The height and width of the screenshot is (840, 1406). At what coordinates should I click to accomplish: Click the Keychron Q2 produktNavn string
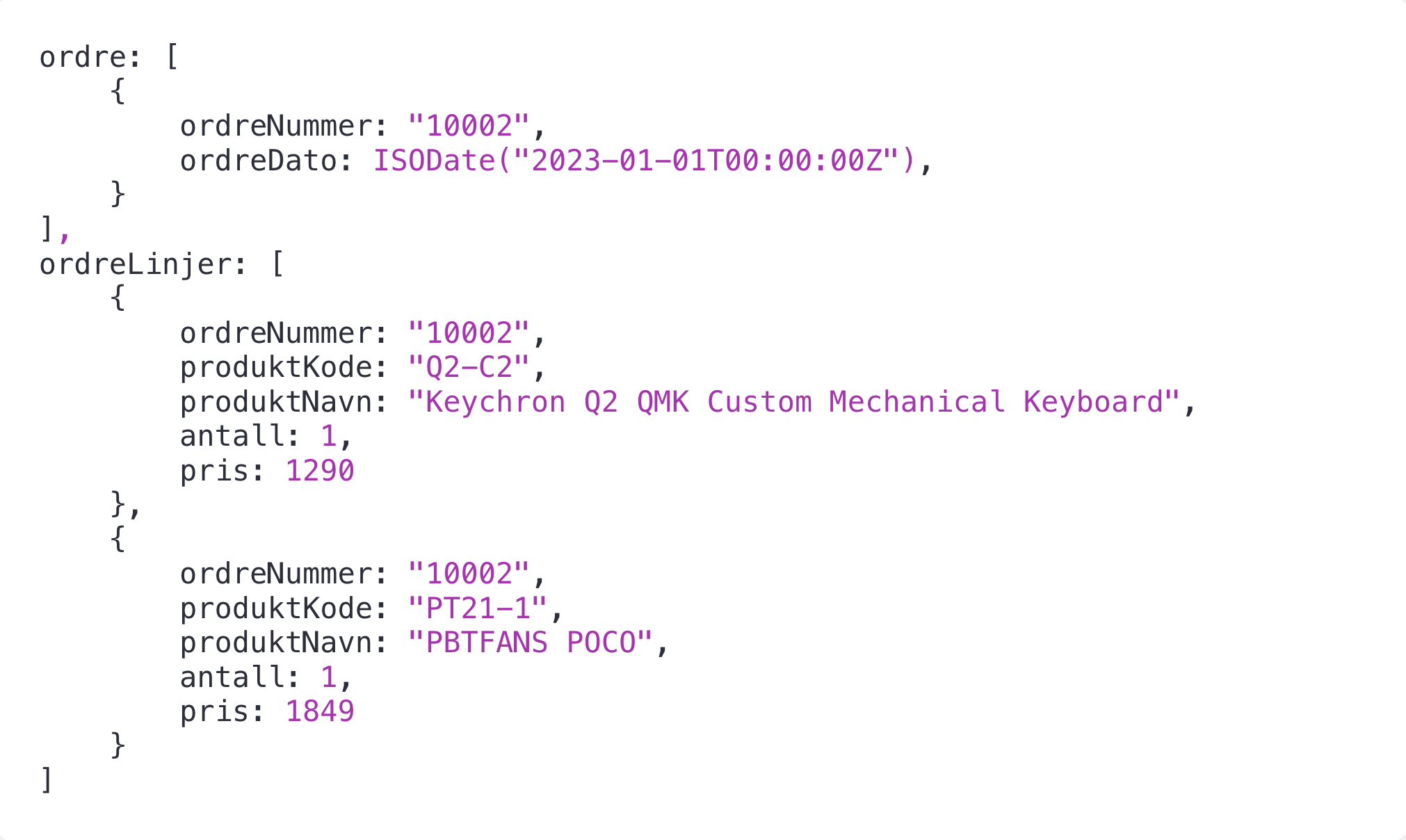tap(794, 402)
